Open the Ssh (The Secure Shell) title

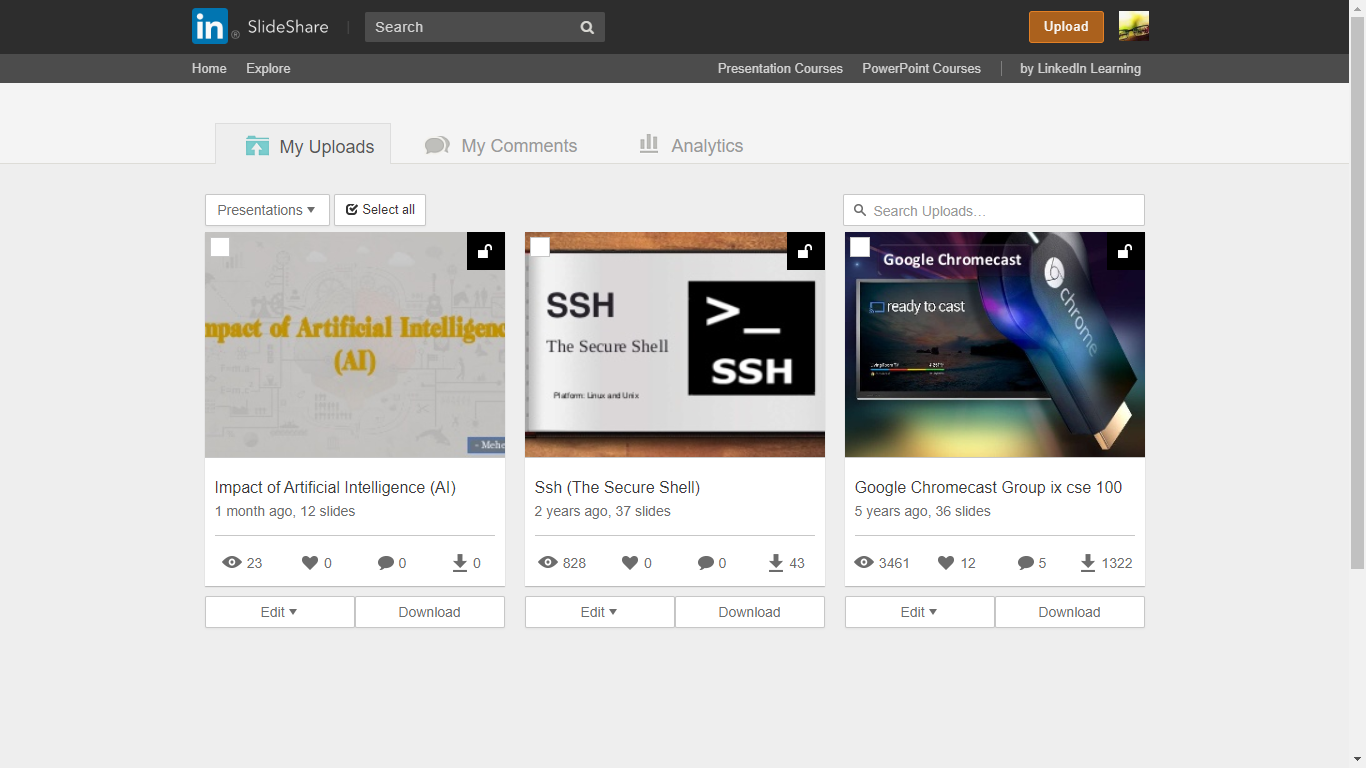point(617,488)
